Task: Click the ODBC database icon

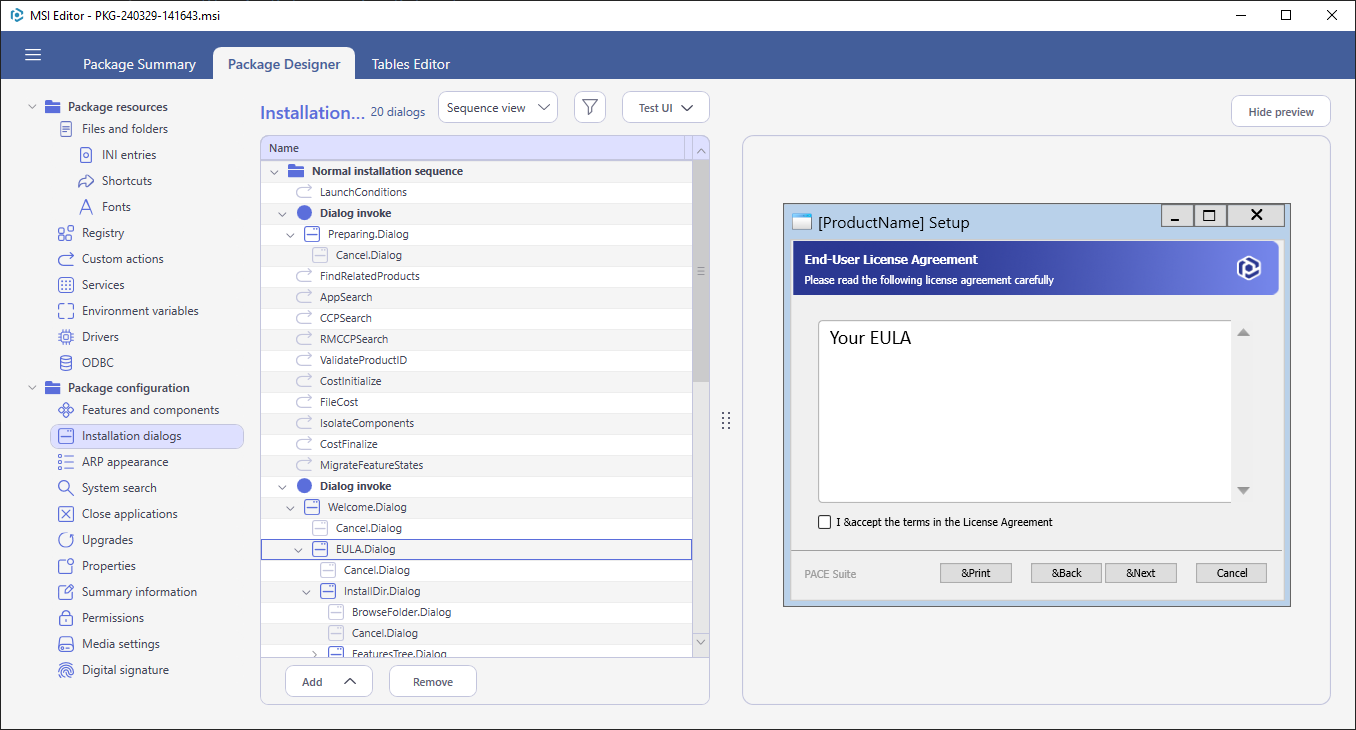Action: 66,363
